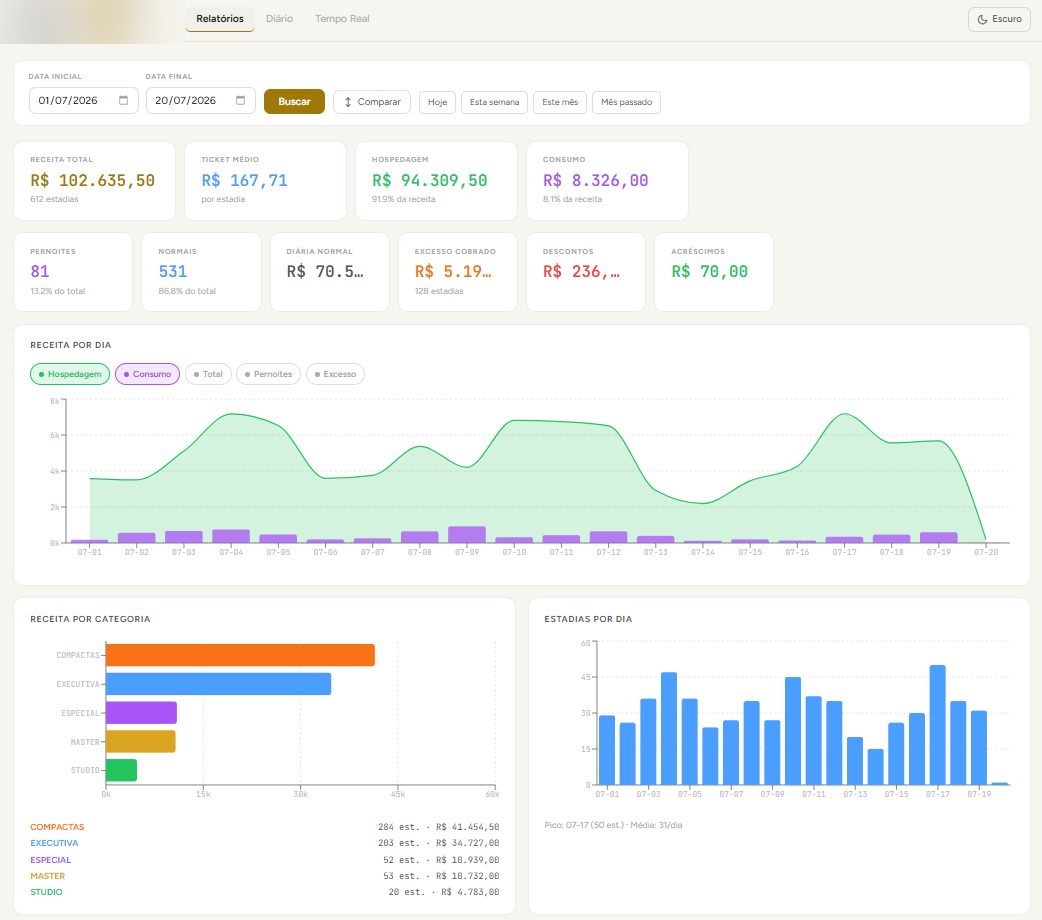The image size is (1042, 920).
Task: Click the 07-09 consumo bar in revenue chart
Action: coord(467,534)
